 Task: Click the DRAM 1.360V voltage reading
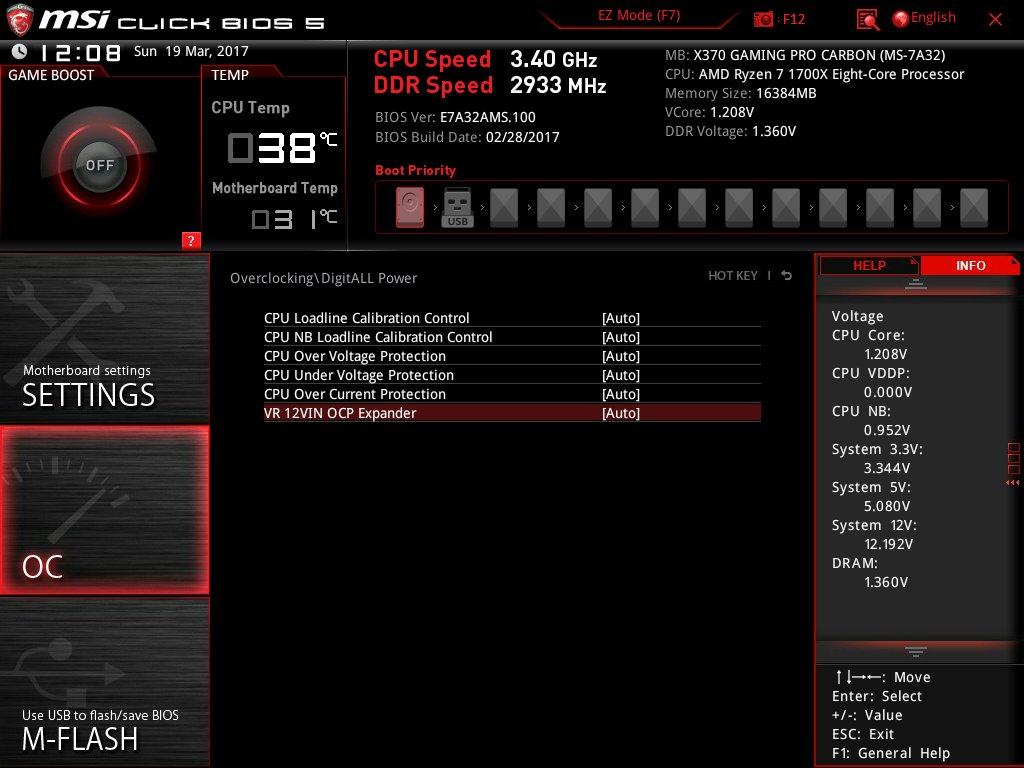point(886,582)
